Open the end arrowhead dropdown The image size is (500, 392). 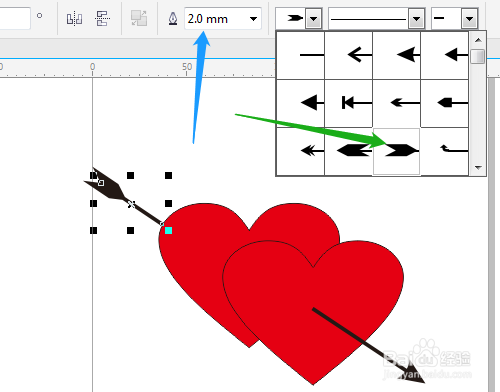(x=469, y=19)
